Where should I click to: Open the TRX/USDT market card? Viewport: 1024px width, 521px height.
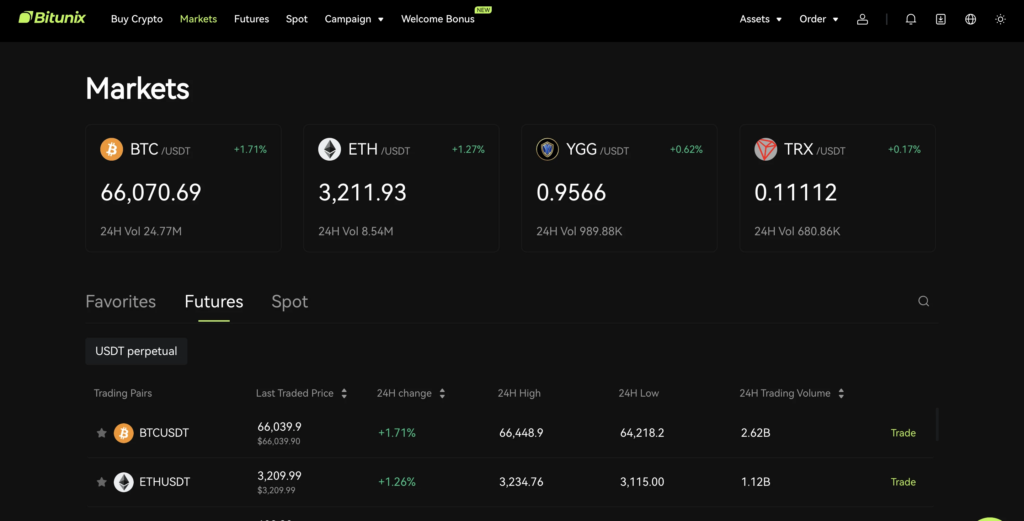tap(837, 188)
